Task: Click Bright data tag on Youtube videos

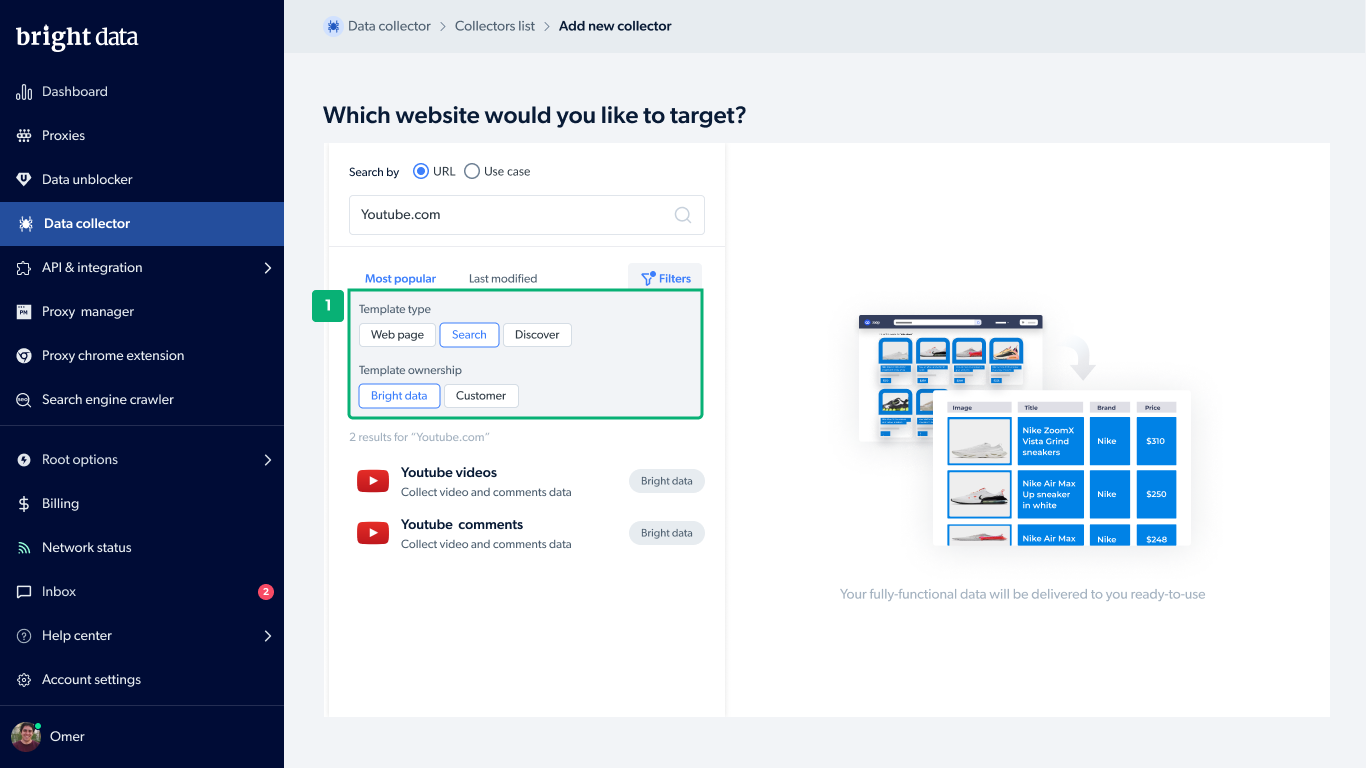Action: [x=667, y=481]
